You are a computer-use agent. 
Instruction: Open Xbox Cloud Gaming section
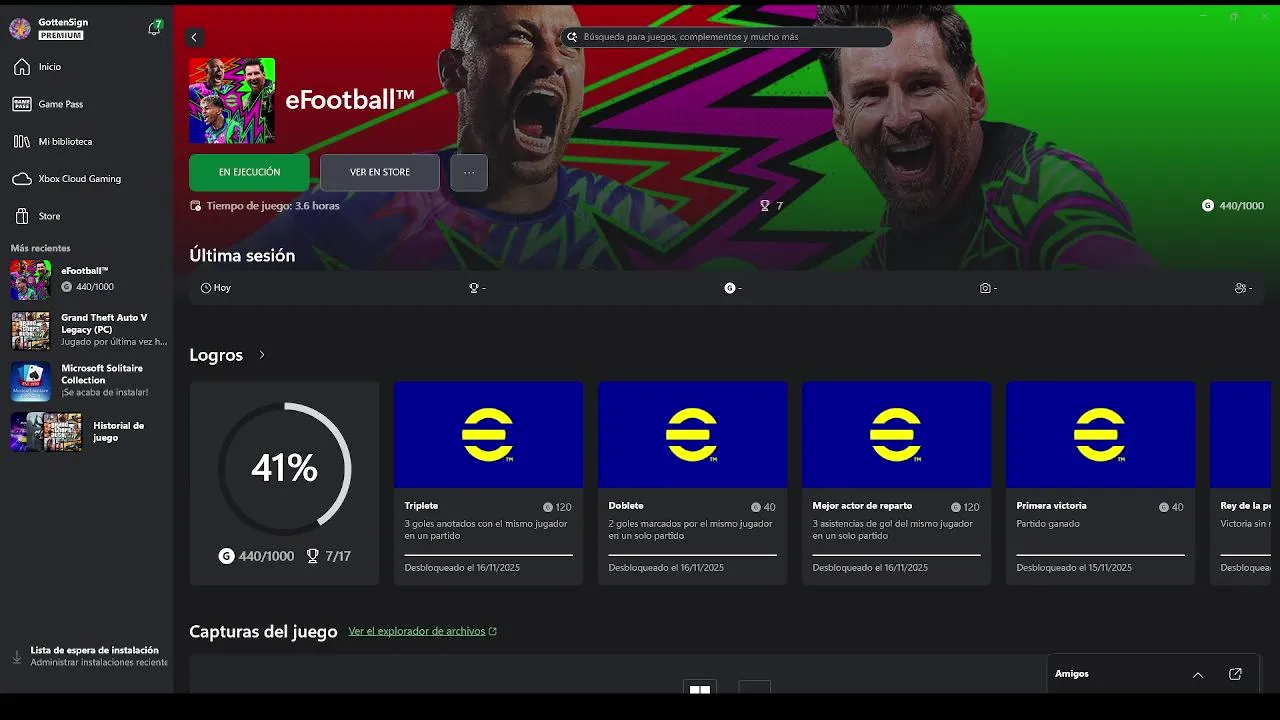coord(86,179)
